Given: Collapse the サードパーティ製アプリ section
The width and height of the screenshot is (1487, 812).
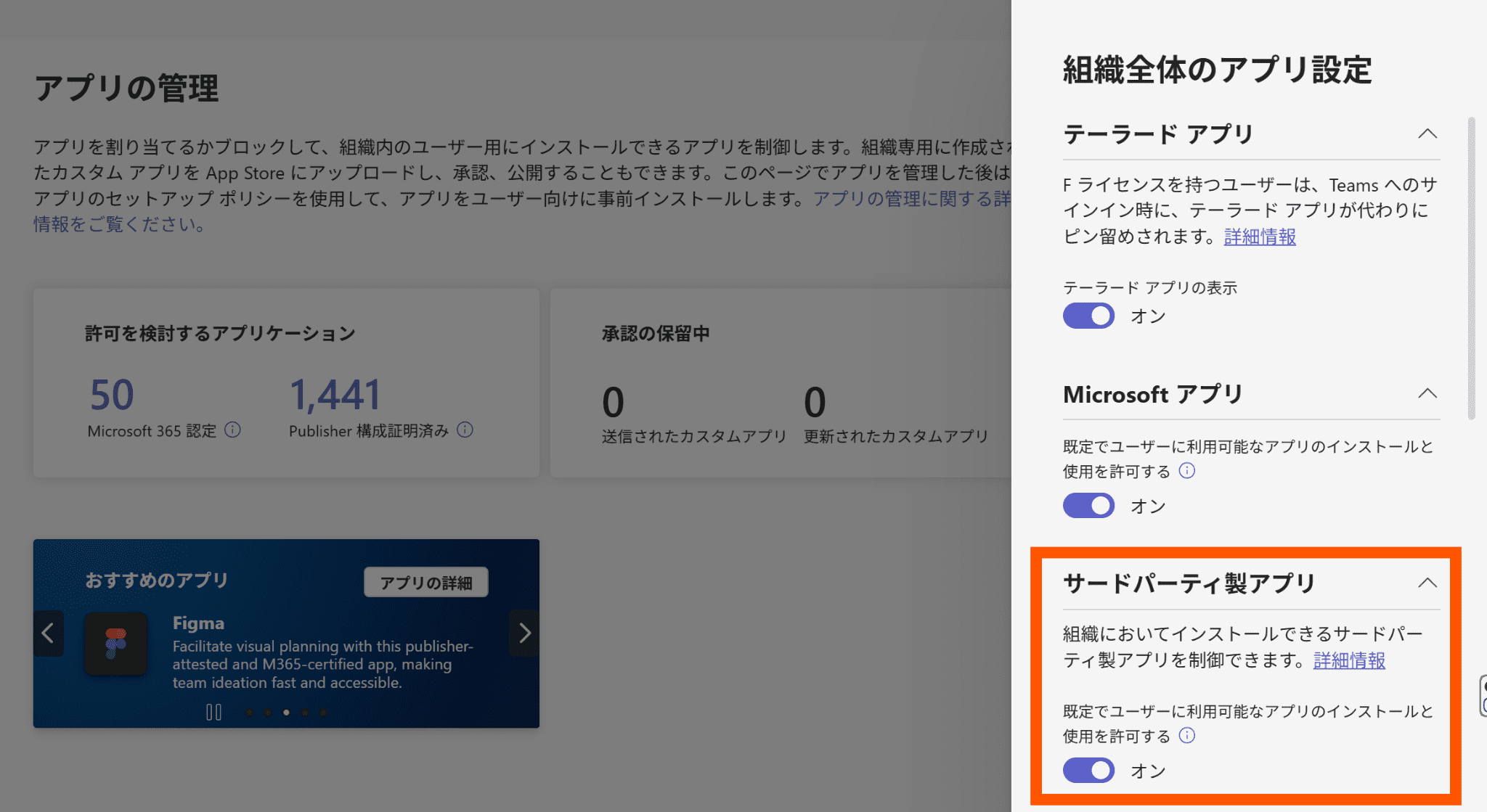Looking at the screenshot, I should click(1427, 583).
